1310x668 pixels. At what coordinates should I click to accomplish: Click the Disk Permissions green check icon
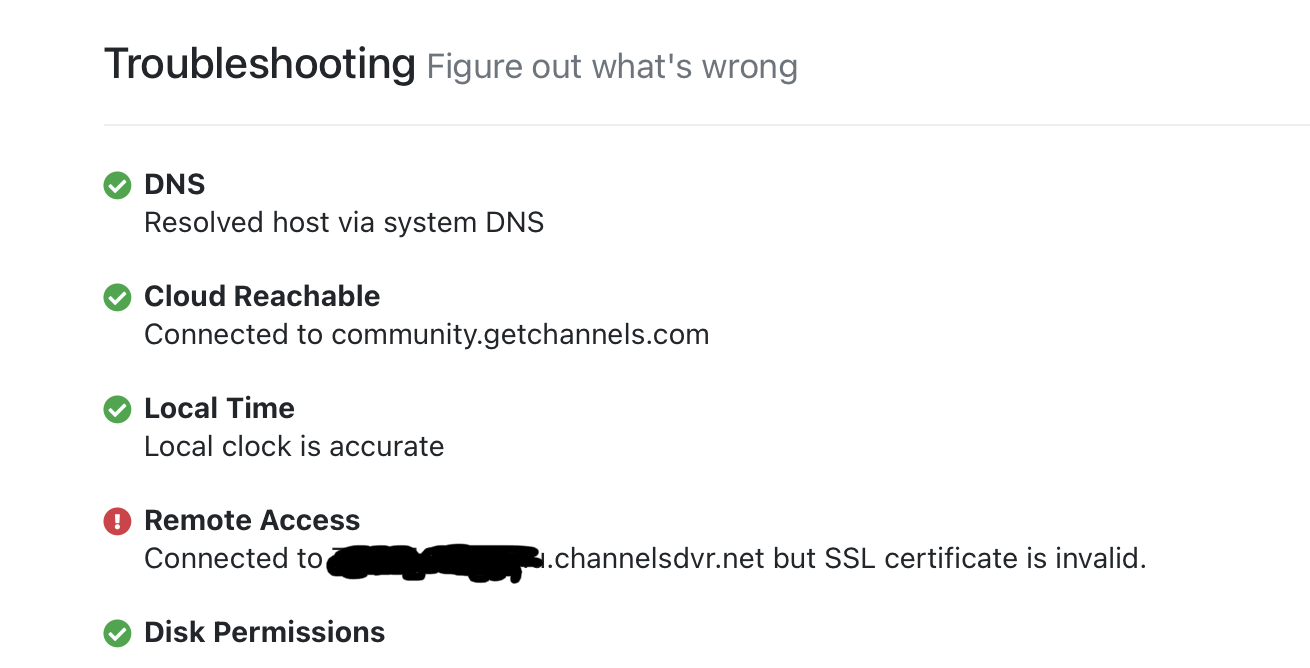pyautogui.click(x=117, y=633)
